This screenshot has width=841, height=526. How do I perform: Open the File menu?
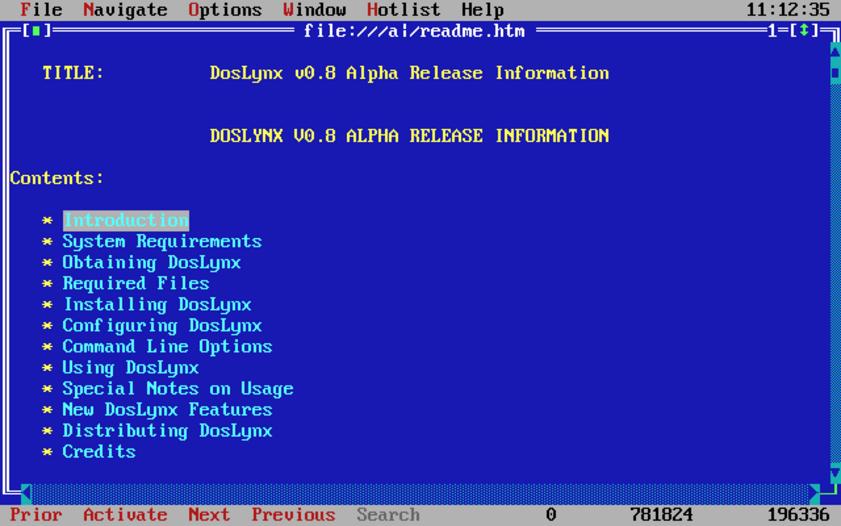pyautogui.click(x=41, y=10)
